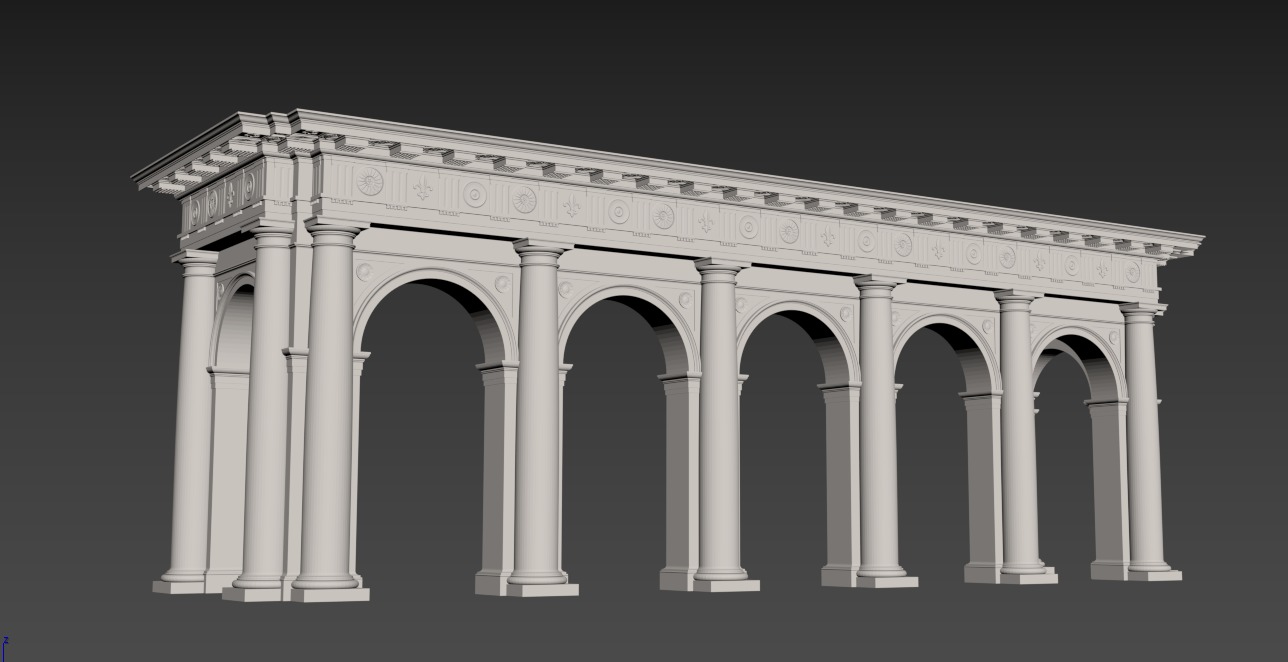Screen dimensions: 1288x662
Task: Select the colonnade 3D model in viewport
Action: tap(667, 356)
